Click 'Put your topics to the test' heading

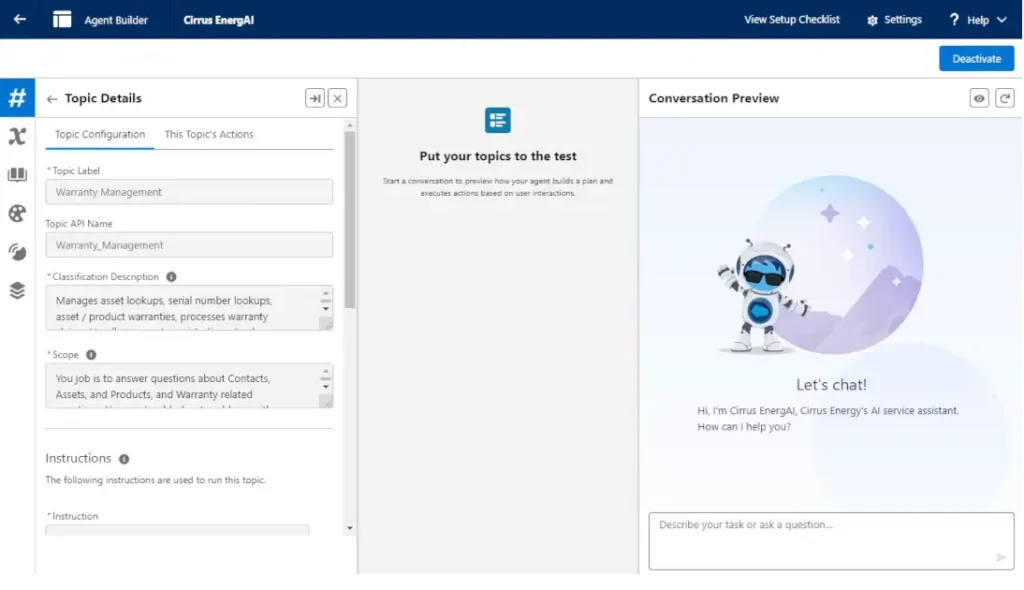pyautogui.click(x=498, y=156)
